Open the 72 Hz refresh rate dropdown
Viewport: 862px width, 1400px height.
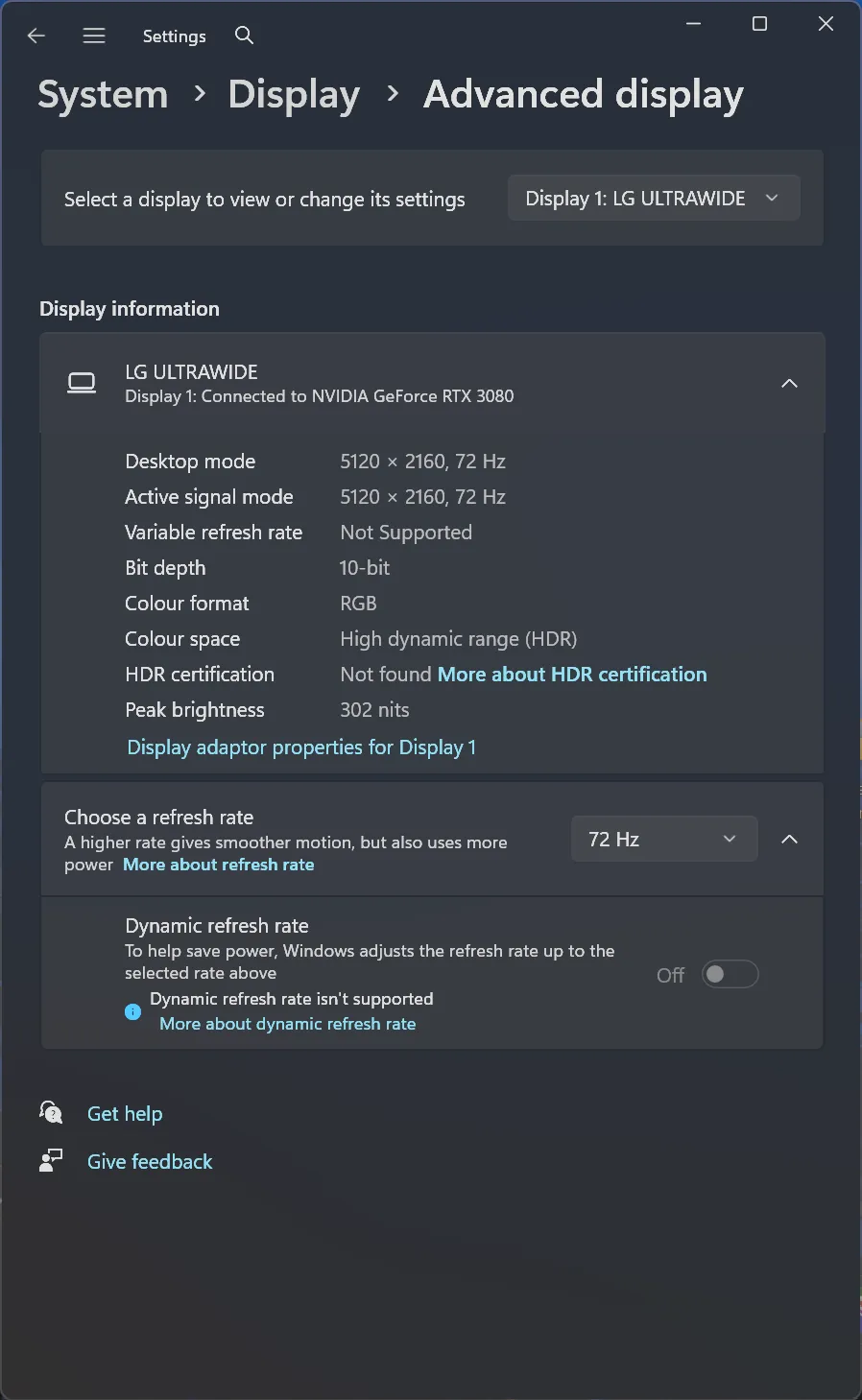[663, 840]
